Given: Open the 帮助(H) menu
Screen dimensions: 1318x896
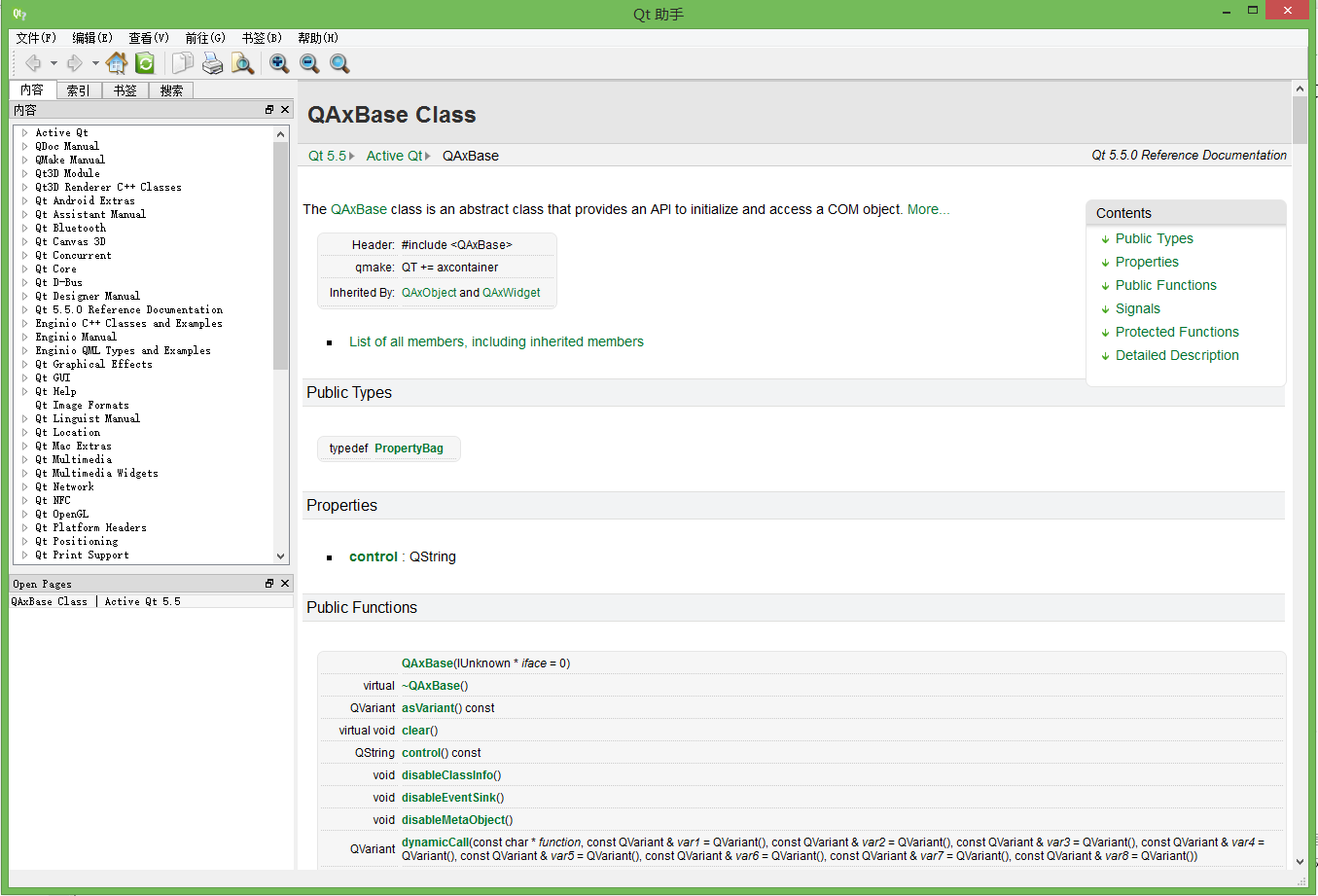Looking at the screenshot, I should pyautogui.click(x=318, y=38).
